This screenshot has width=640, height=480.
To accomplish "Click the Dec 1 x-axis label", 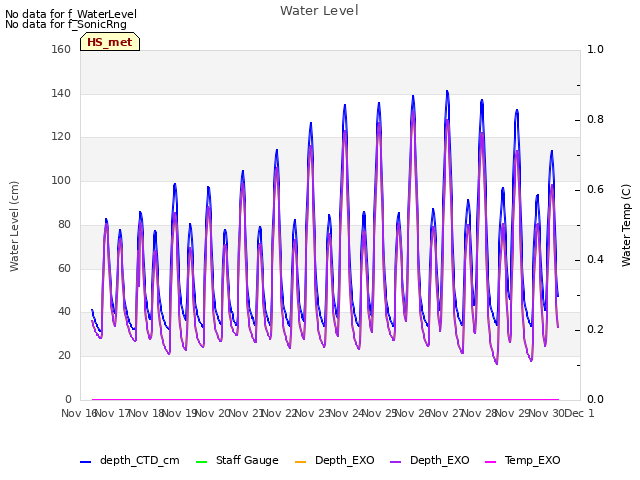I will [579, 413].
